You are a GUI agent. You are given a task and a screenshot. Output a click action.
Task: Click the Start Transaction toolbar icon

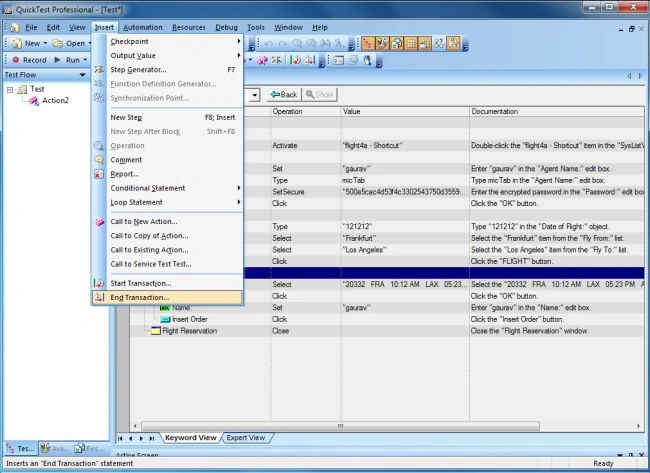pos(295,60)
